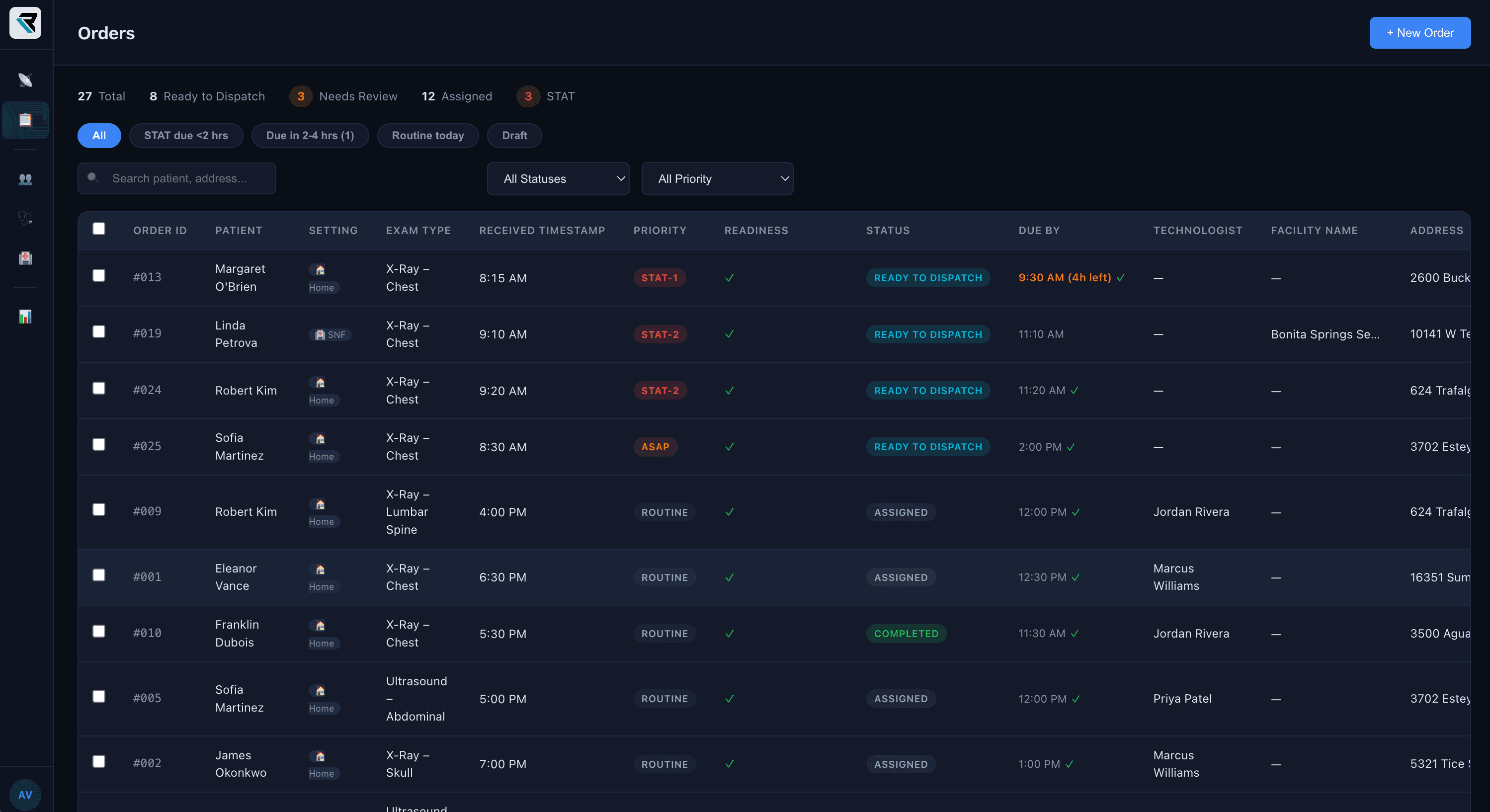Image resolution: width=1490 pixels, height=812 pixels.
Task: Open the bar chart analytics icon in sidebar
Action: [x=25, y=317]
